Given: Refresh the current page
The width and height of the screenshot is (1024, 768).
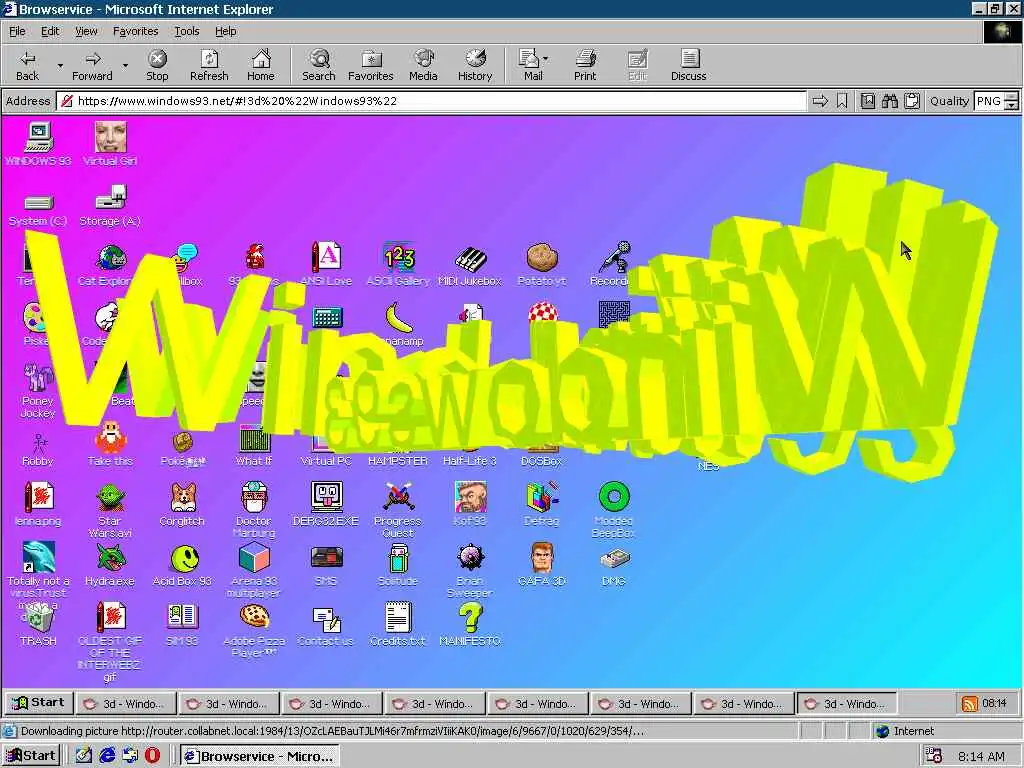Looking at the screenshot, I should pyautogui.click(x=209, y=65).
